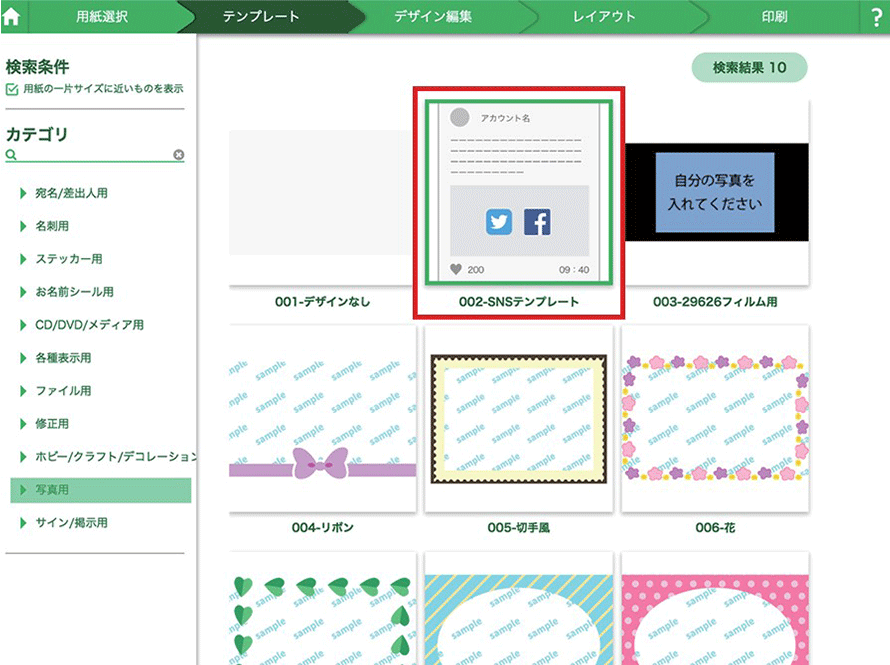Viewport: 890px width, 665px height.
Task: Click the magnifier icon in category search
Action: pos(11,156)
